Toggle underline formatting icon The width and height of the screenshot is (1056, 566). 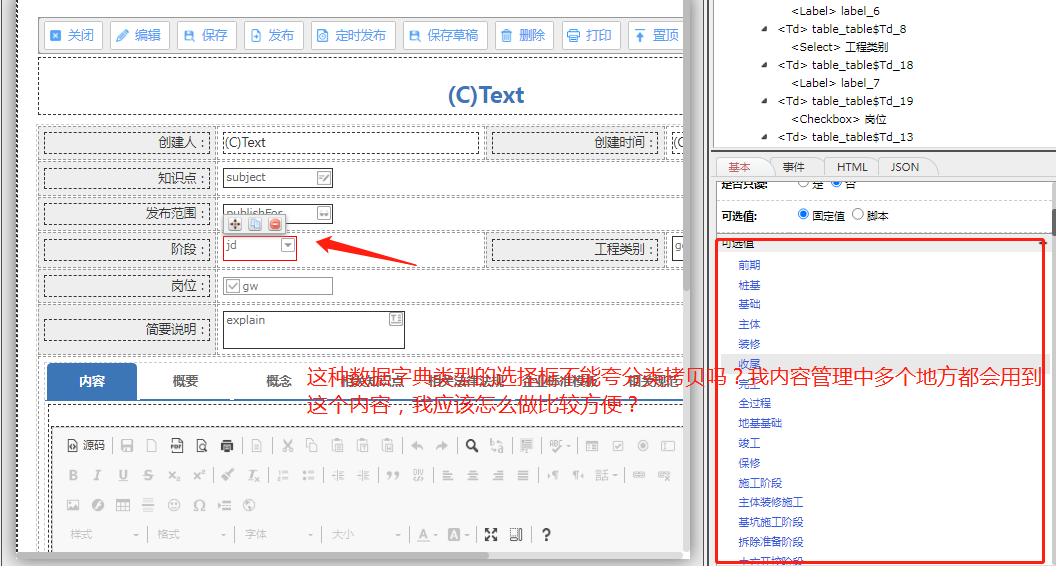point(123,475)
